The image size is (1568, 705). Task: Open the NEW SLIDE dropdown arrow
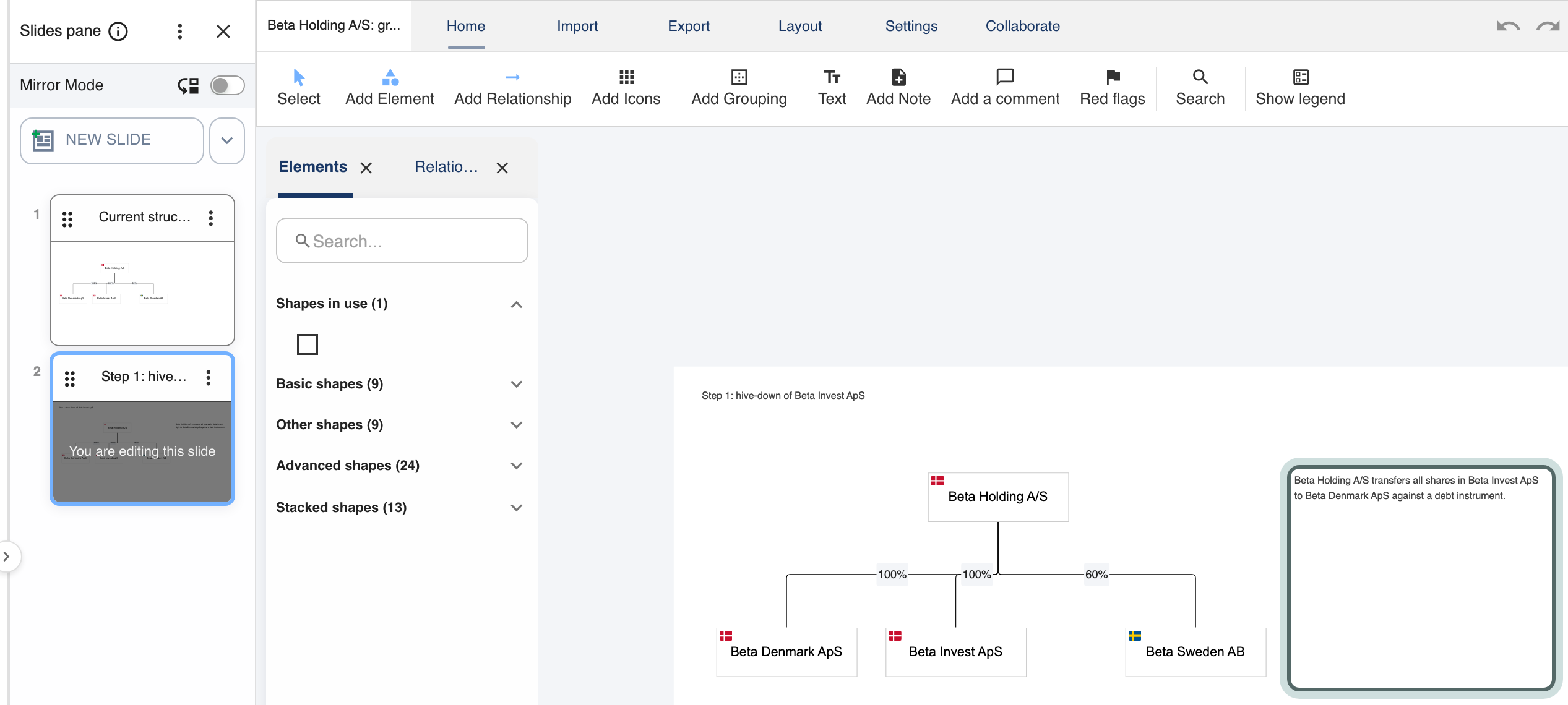click(x=227, y=140)
